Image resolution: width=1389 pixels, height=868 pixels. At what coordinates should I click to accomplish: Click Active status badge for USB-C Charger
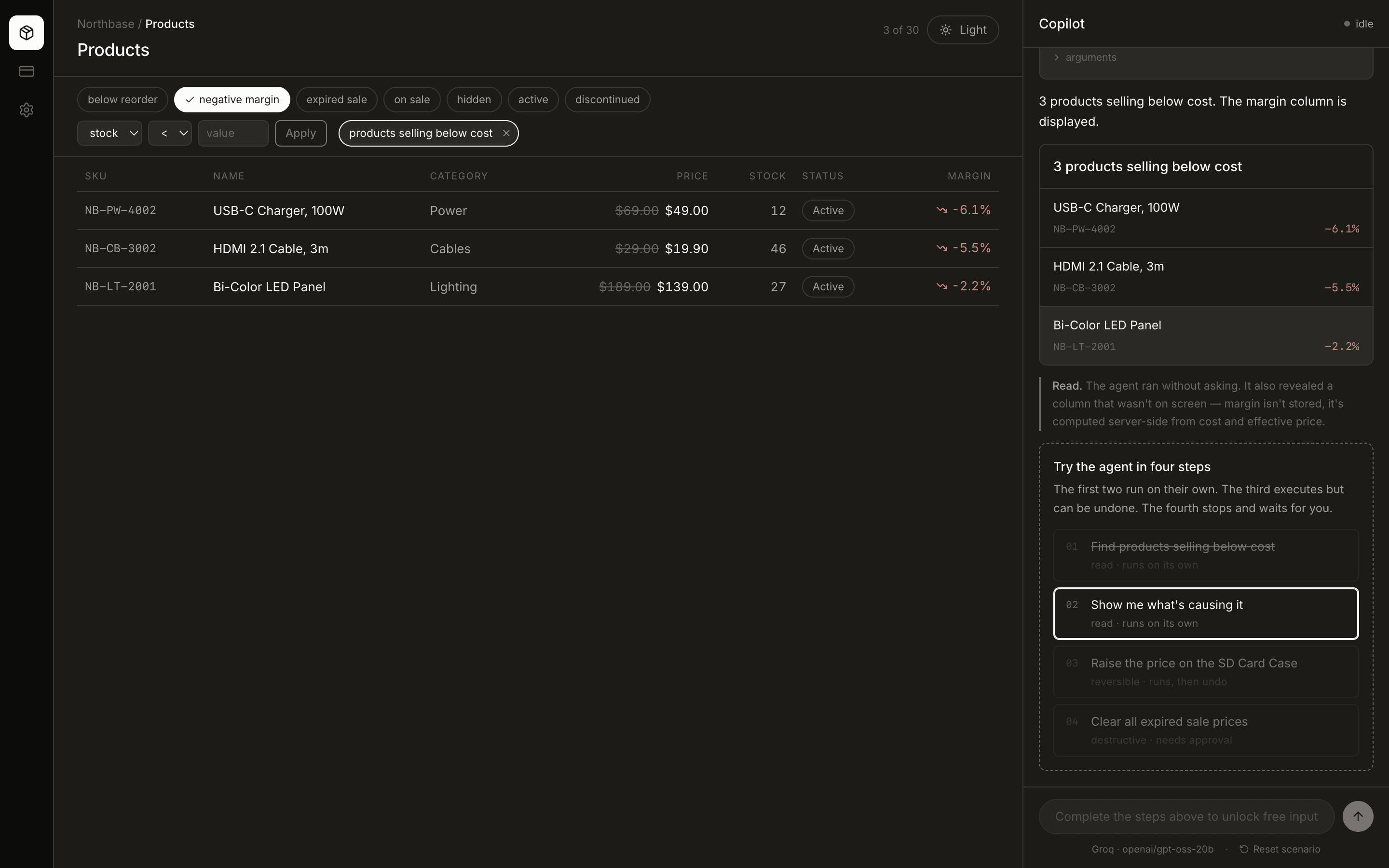[x=828, y=210]
